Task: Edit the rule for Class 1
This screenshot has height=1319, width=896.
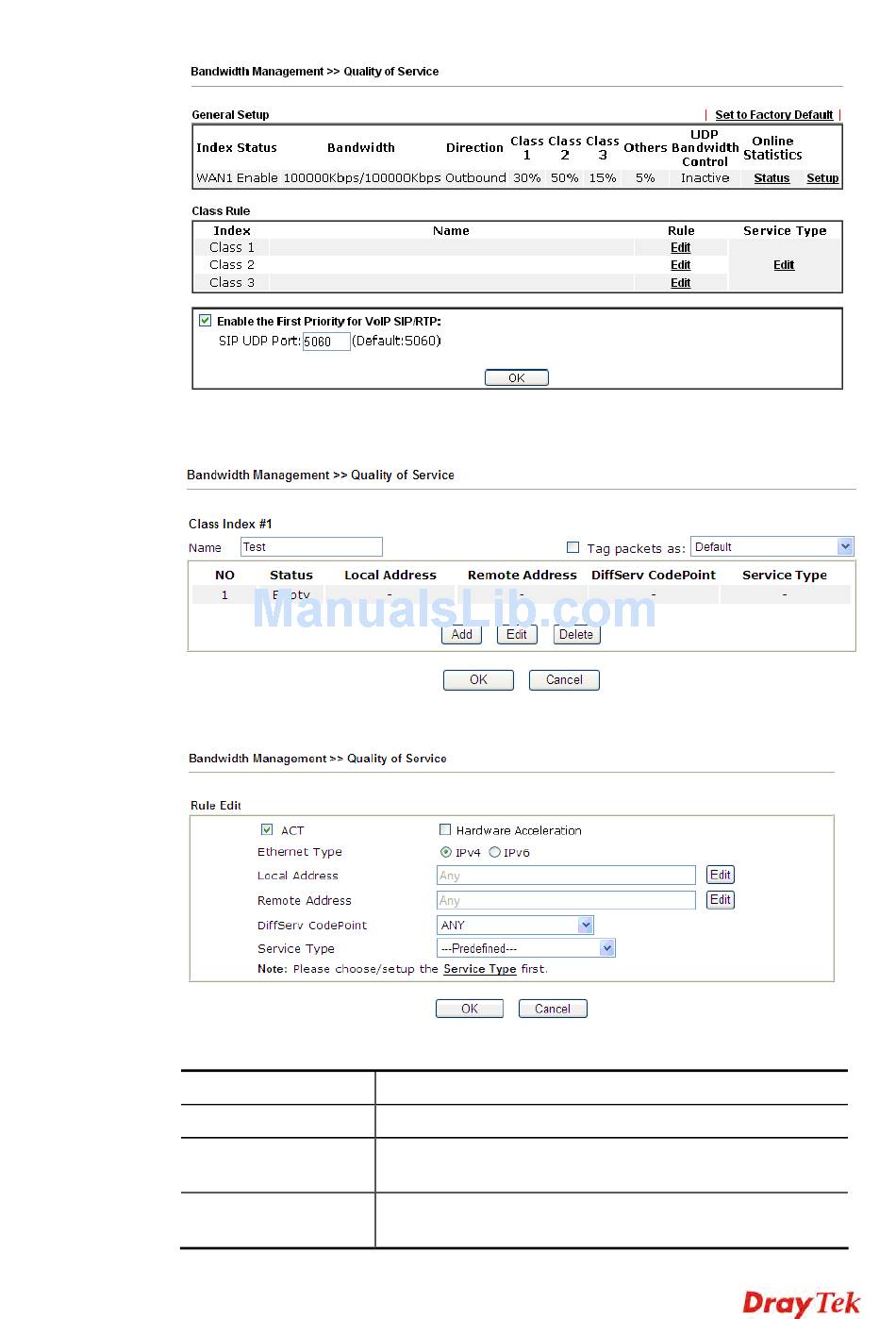Action: 680,248
